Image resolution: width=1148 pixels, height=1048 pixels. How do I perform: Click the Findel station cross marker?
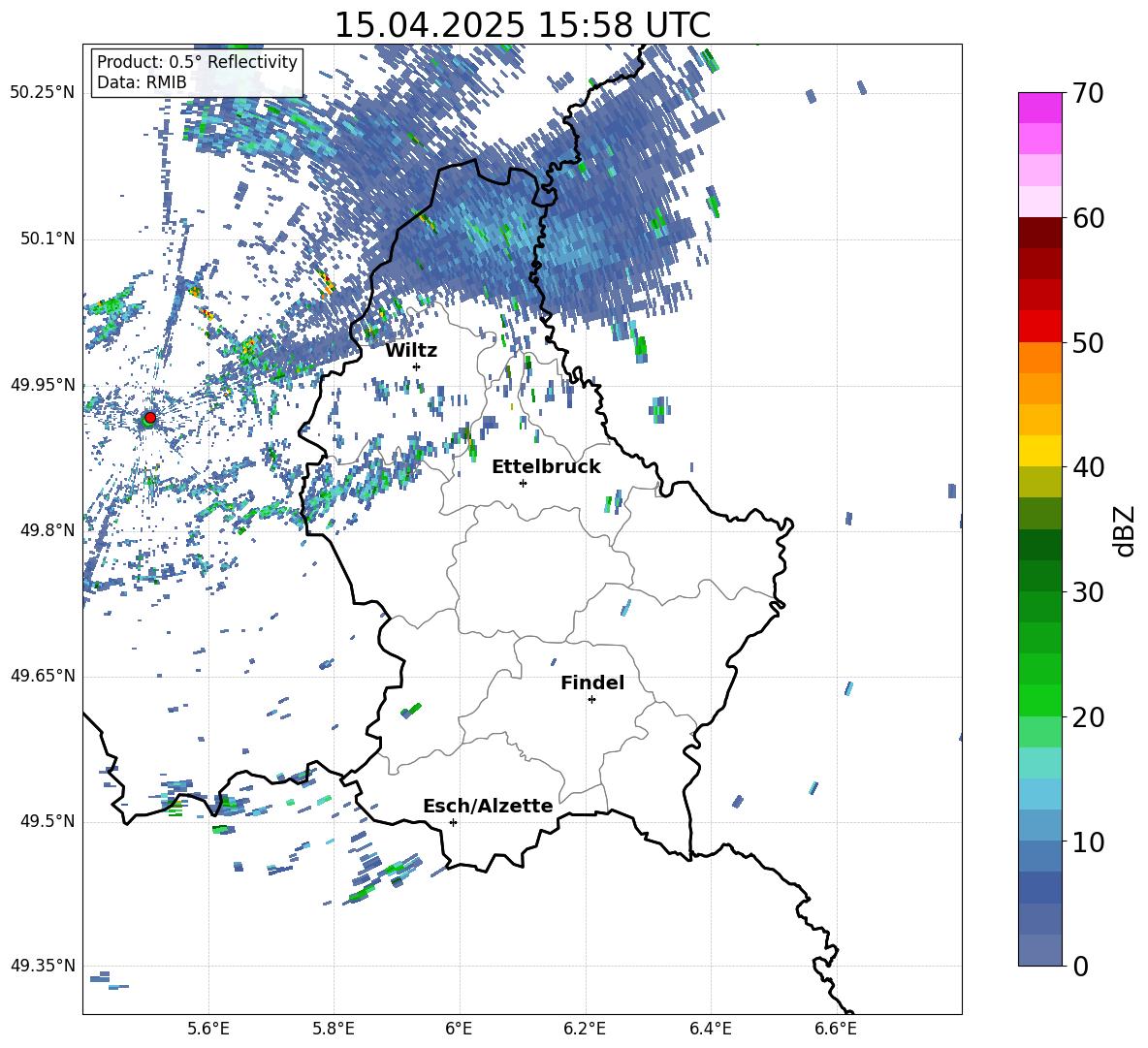pos(591,700)
